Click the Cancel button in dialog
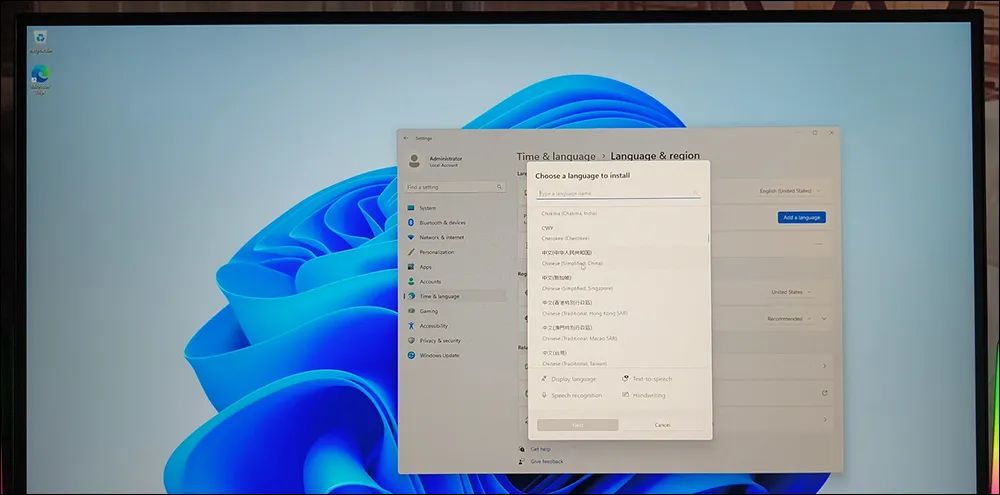 pyautogui.click(x=662, y=425)
